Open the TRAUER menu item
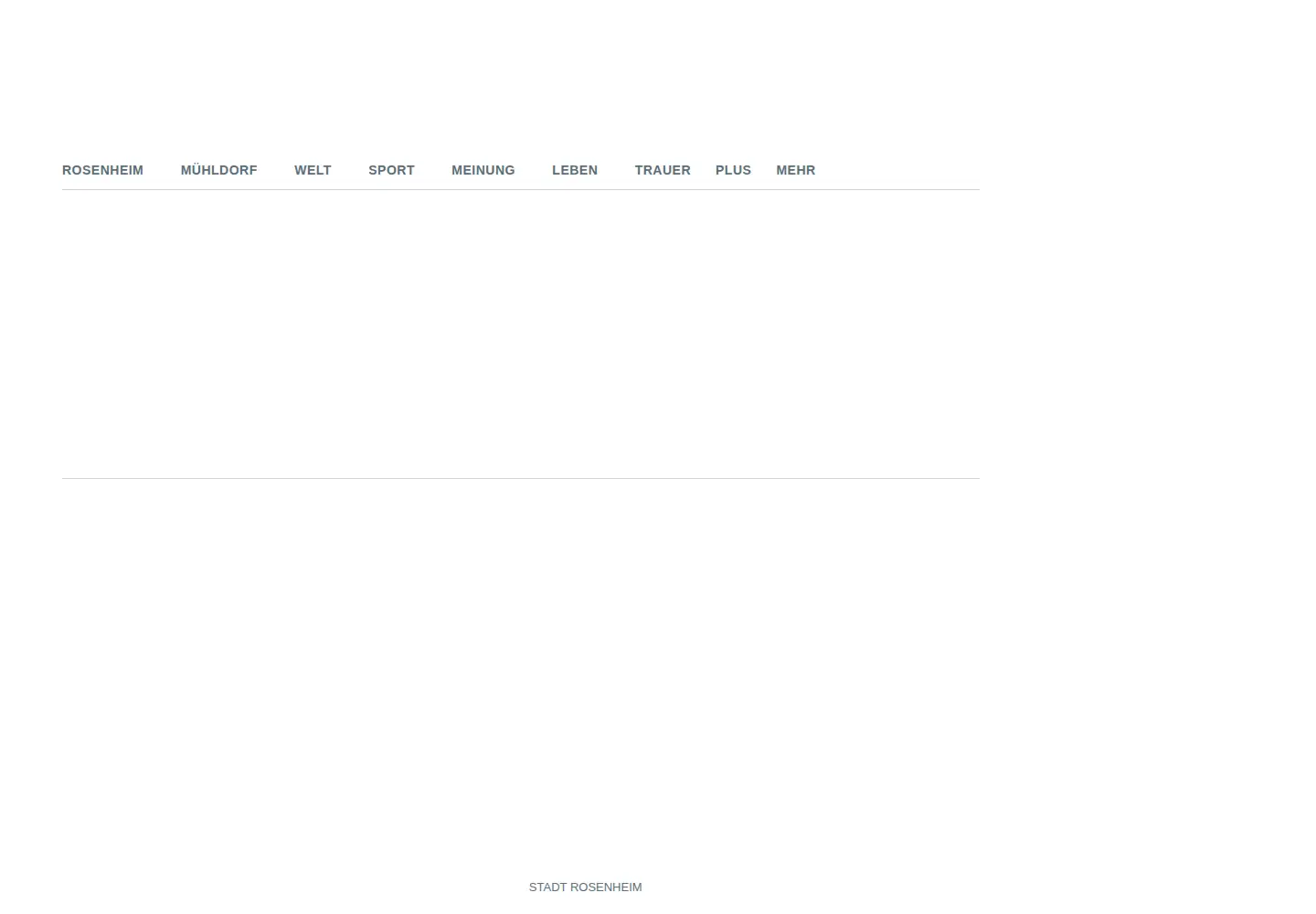 pyautogui.click(x=663, y=170)
